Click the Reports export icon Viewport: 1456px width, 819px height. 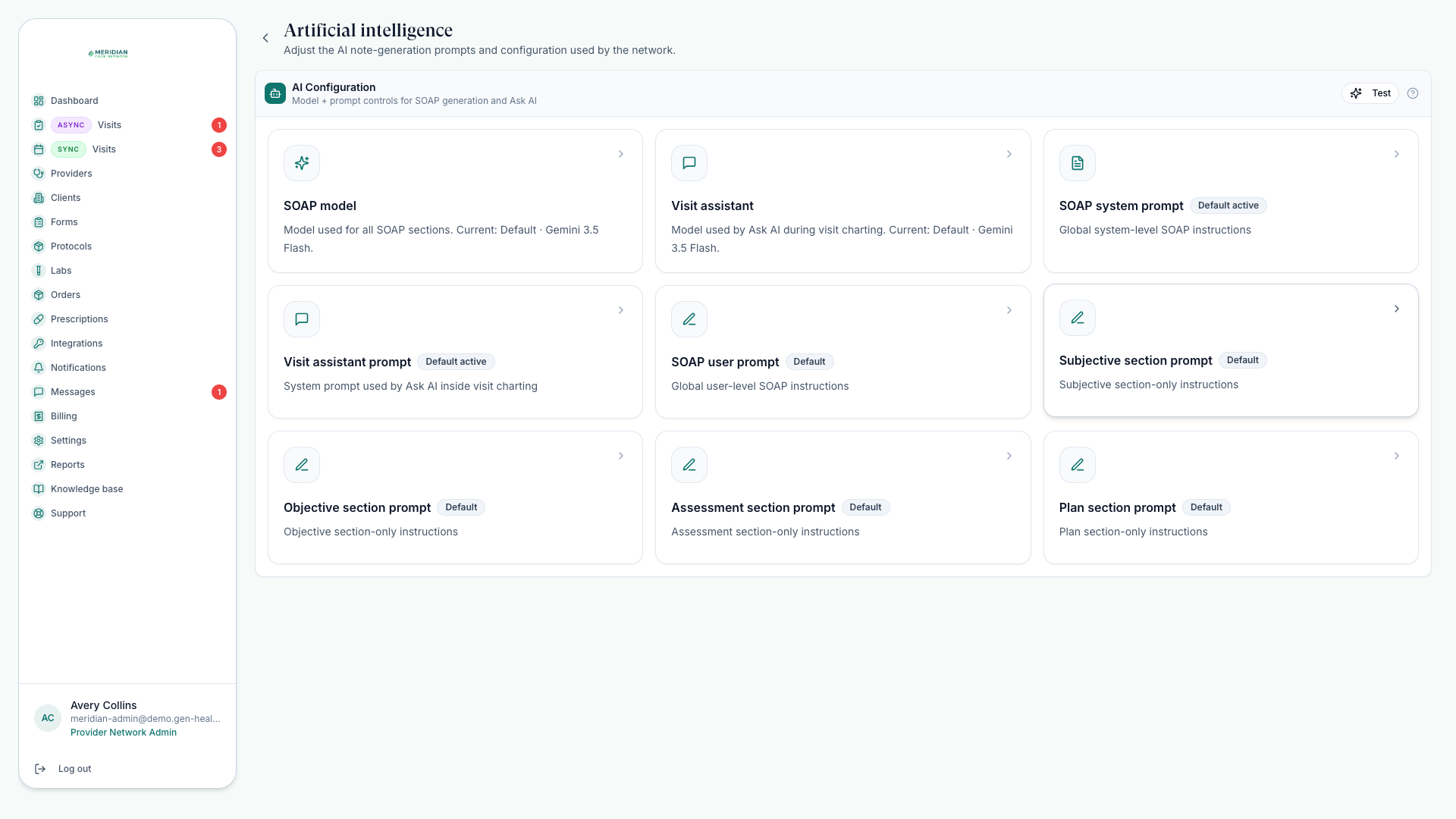pos(39,465)
